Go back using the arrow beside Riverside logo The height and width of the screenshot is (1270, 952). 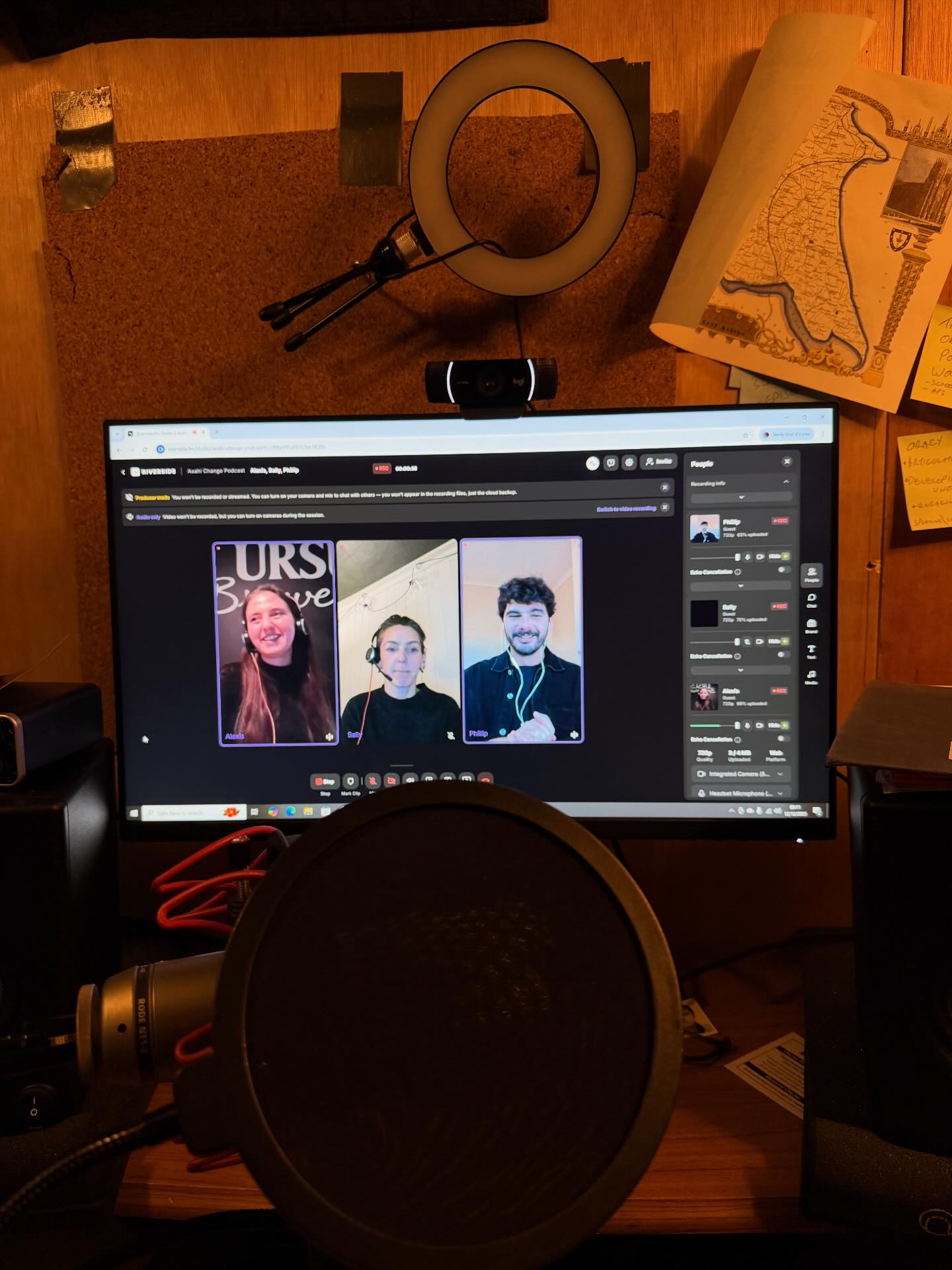(x=123, y=472)
